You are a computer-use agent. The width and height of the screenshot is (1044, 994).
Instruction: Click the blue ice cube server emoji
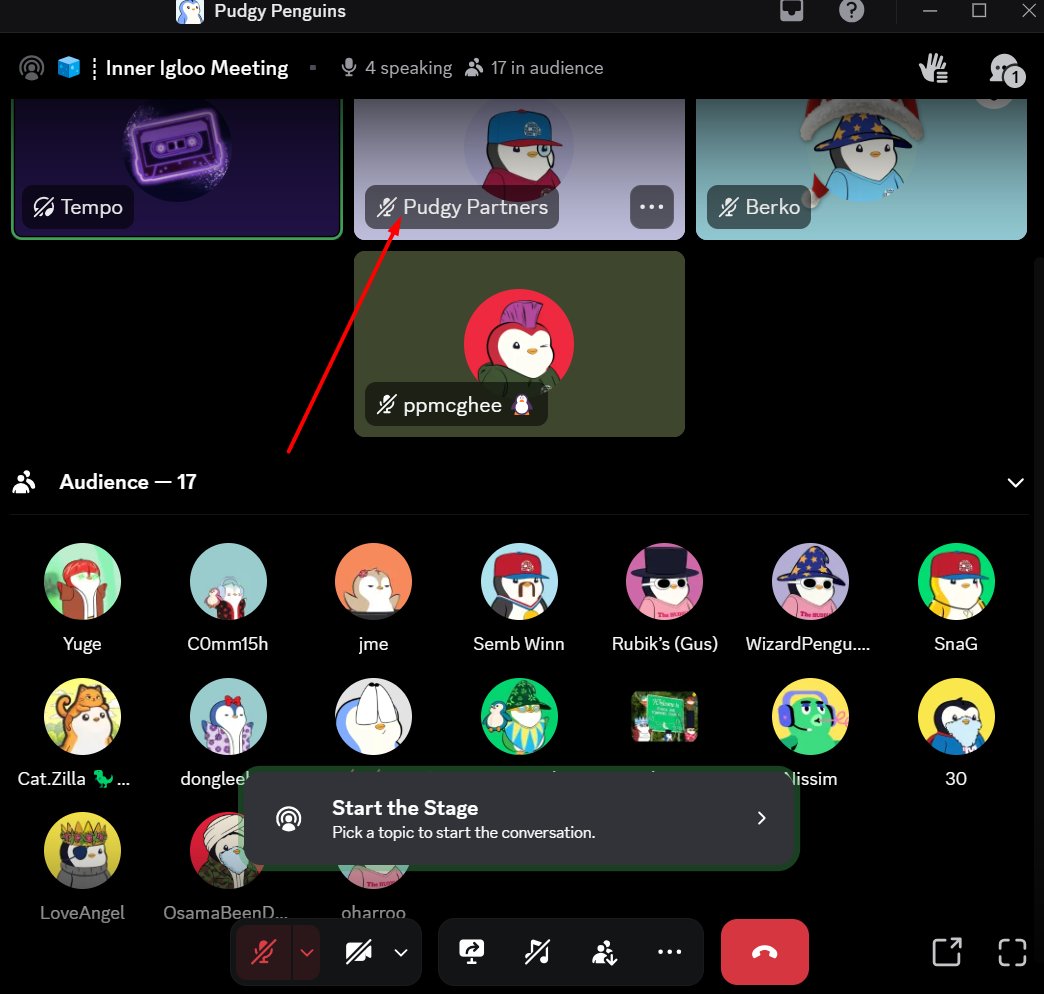tap(69, 67)
